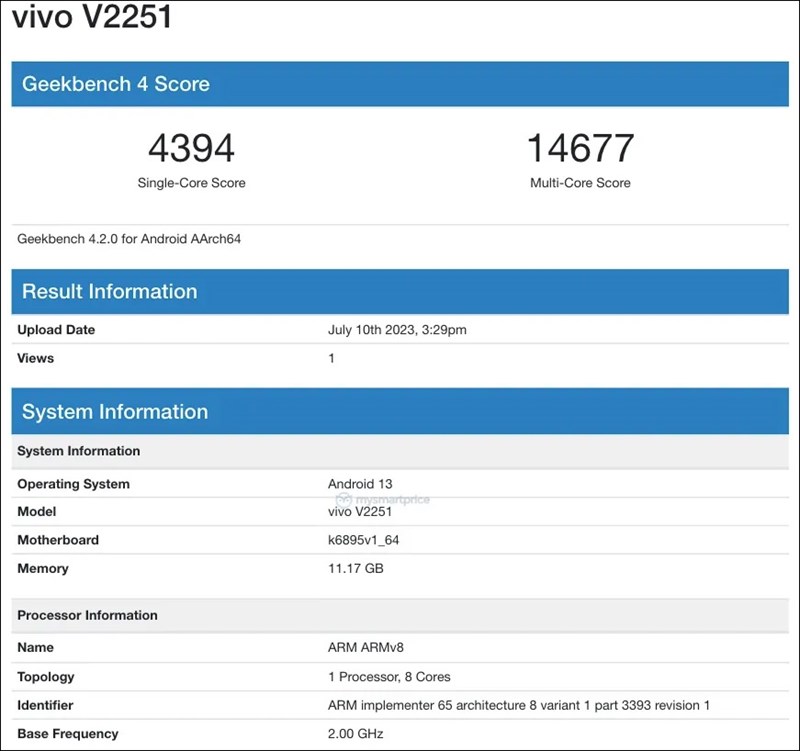This screenshot has width=800, height=751.
Task: Select the Multi-Core Score value 14677
Action: (579, 147)
